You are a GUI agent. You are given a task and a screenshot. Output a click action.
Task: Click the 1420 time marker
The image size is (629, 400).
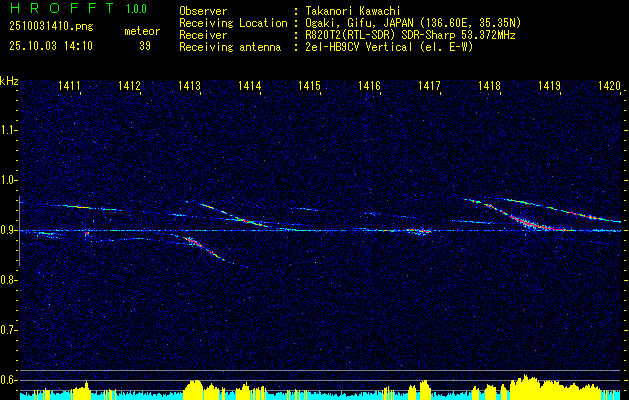609,85
